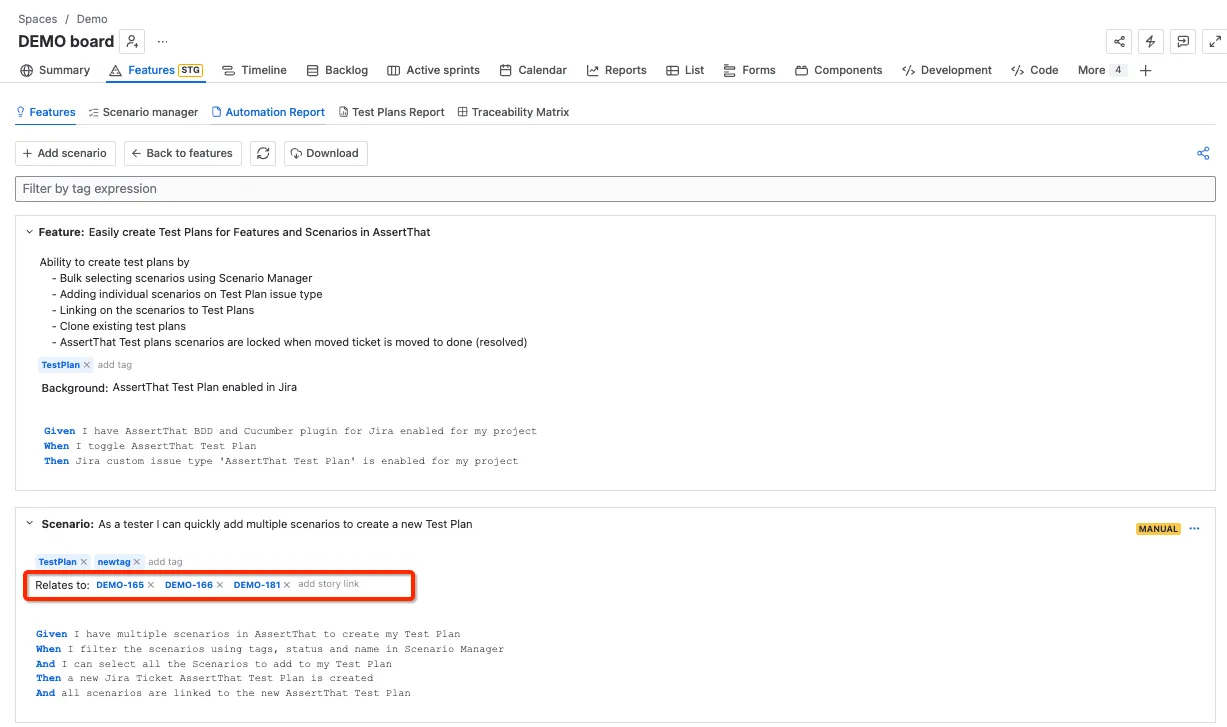Open the scenario options ellipsis menu

pos(1194,529)
